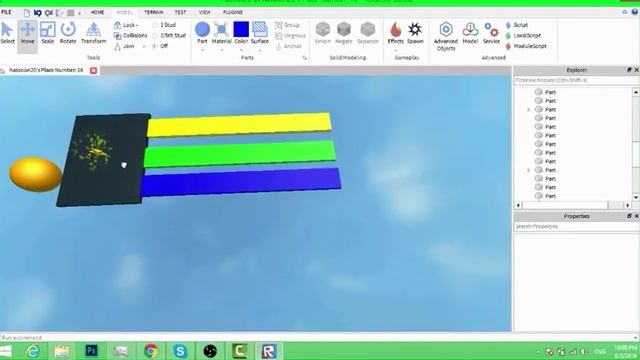Switch to the TEST ribbon tab
This screenshot has height=360, width=640.
pos(180,12)
